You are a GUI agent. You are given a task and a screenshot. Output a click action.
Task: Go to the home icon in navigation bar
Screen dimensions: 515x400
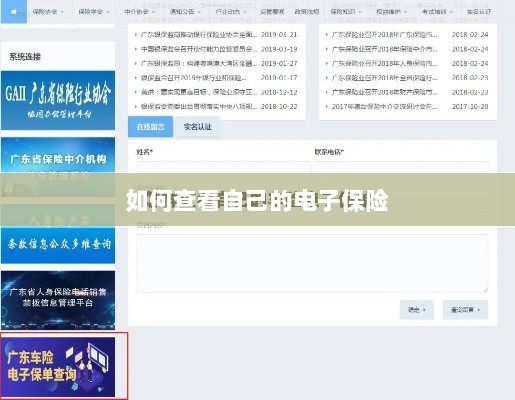[x=14, y=12]
